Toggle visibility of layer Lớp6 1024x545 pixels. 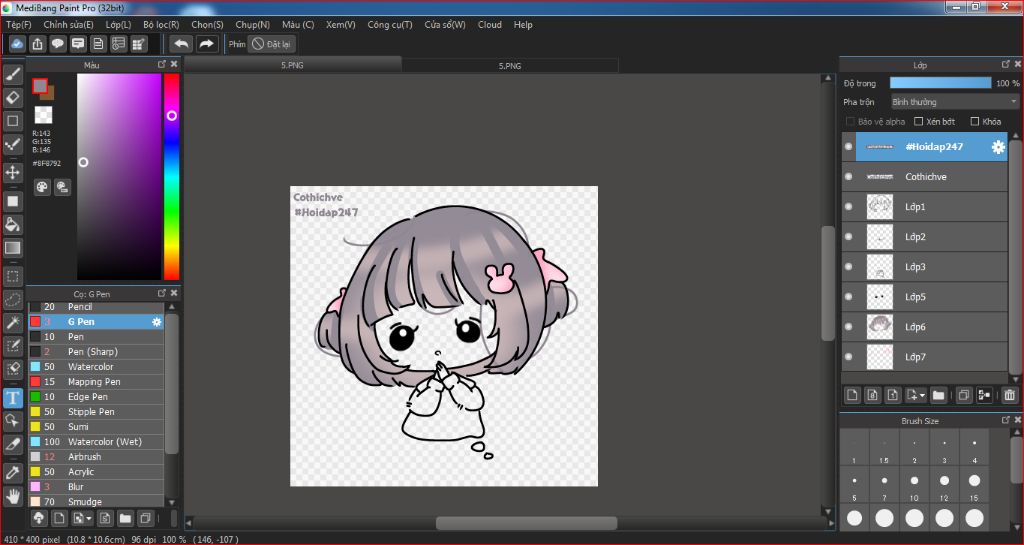point(848,327)
